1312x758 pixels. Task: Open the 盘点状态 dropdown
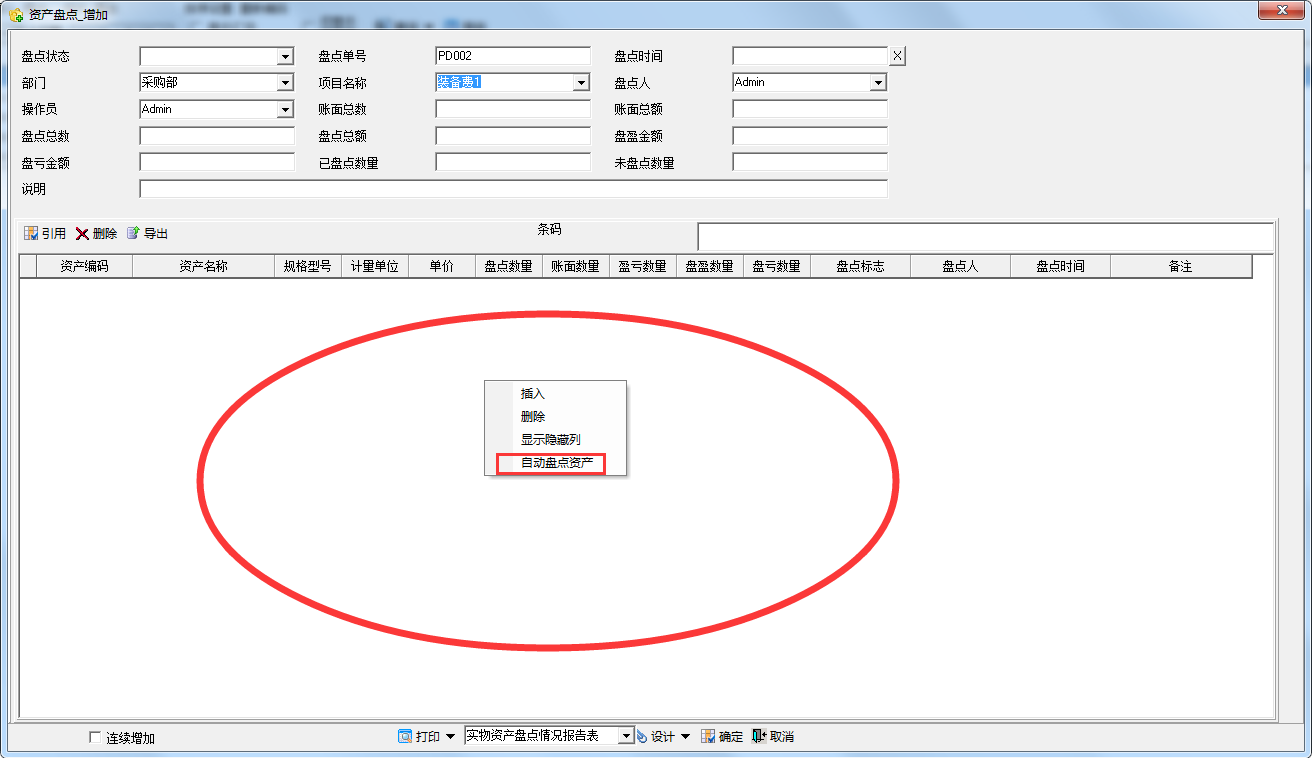click(x=285, y=57)
